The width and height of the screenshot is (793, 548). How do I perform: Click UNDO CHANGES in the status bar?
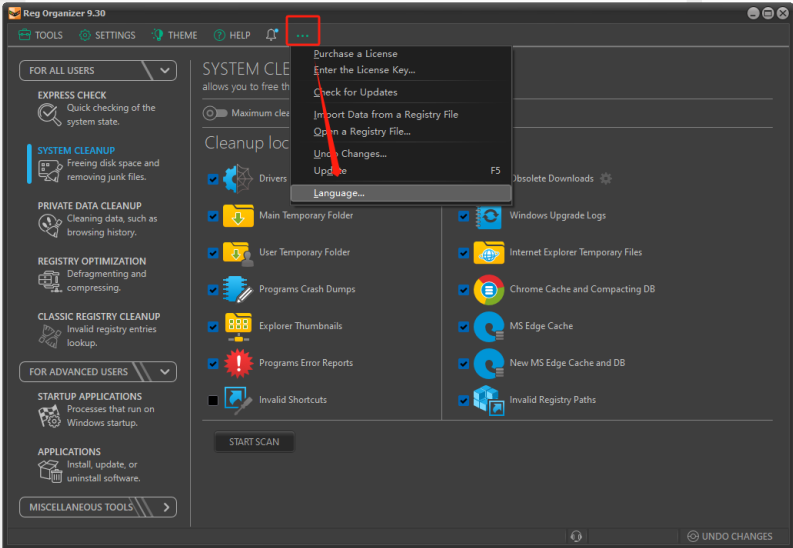(x=730, y=536)
